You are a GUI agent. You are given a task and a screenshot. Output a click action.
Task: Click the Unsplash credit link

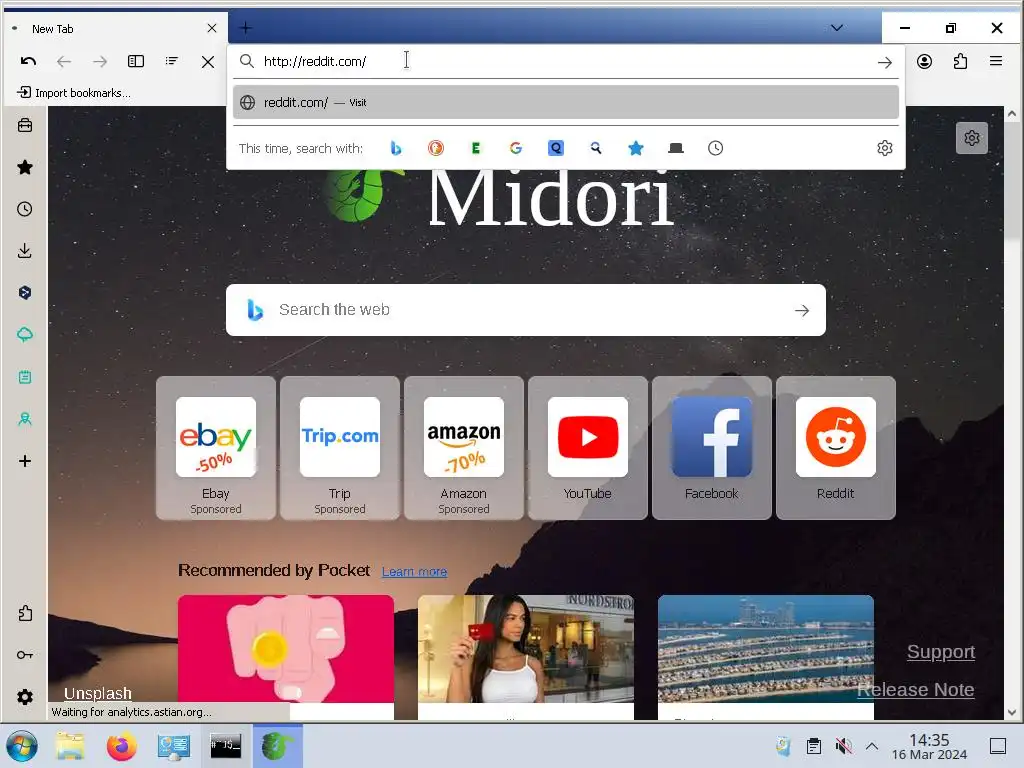98,693
